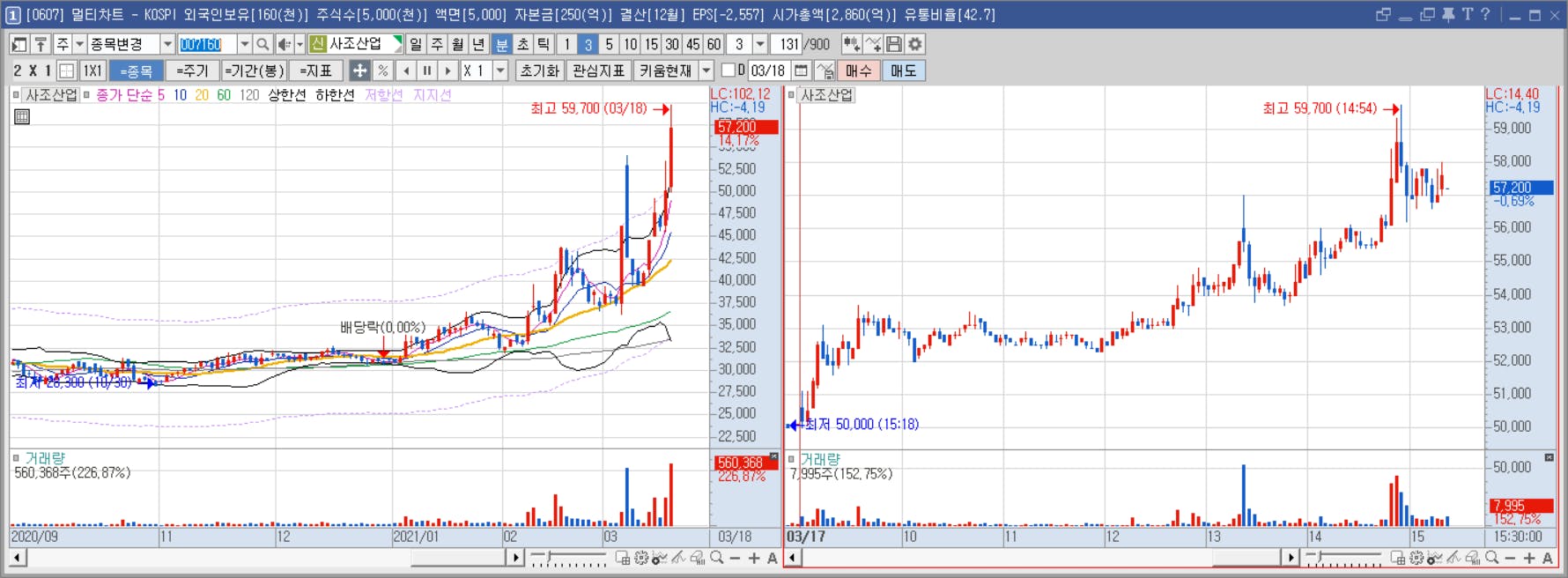1568x578 pixels.
Task: Open the chart settings gear icon in the top toolbar
Action: coord(915,44)
